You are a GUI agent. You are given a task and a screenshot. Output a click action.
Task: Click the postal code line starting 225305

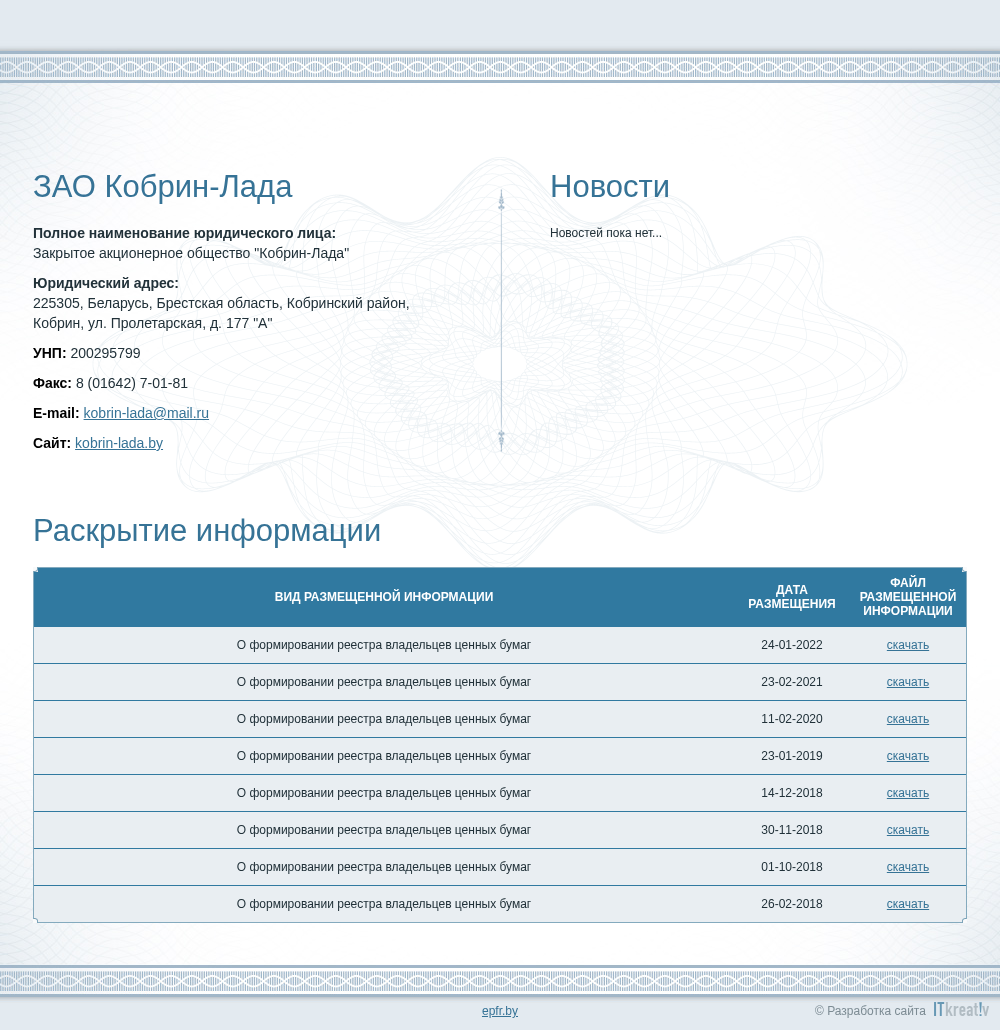[x=221, y=303]
